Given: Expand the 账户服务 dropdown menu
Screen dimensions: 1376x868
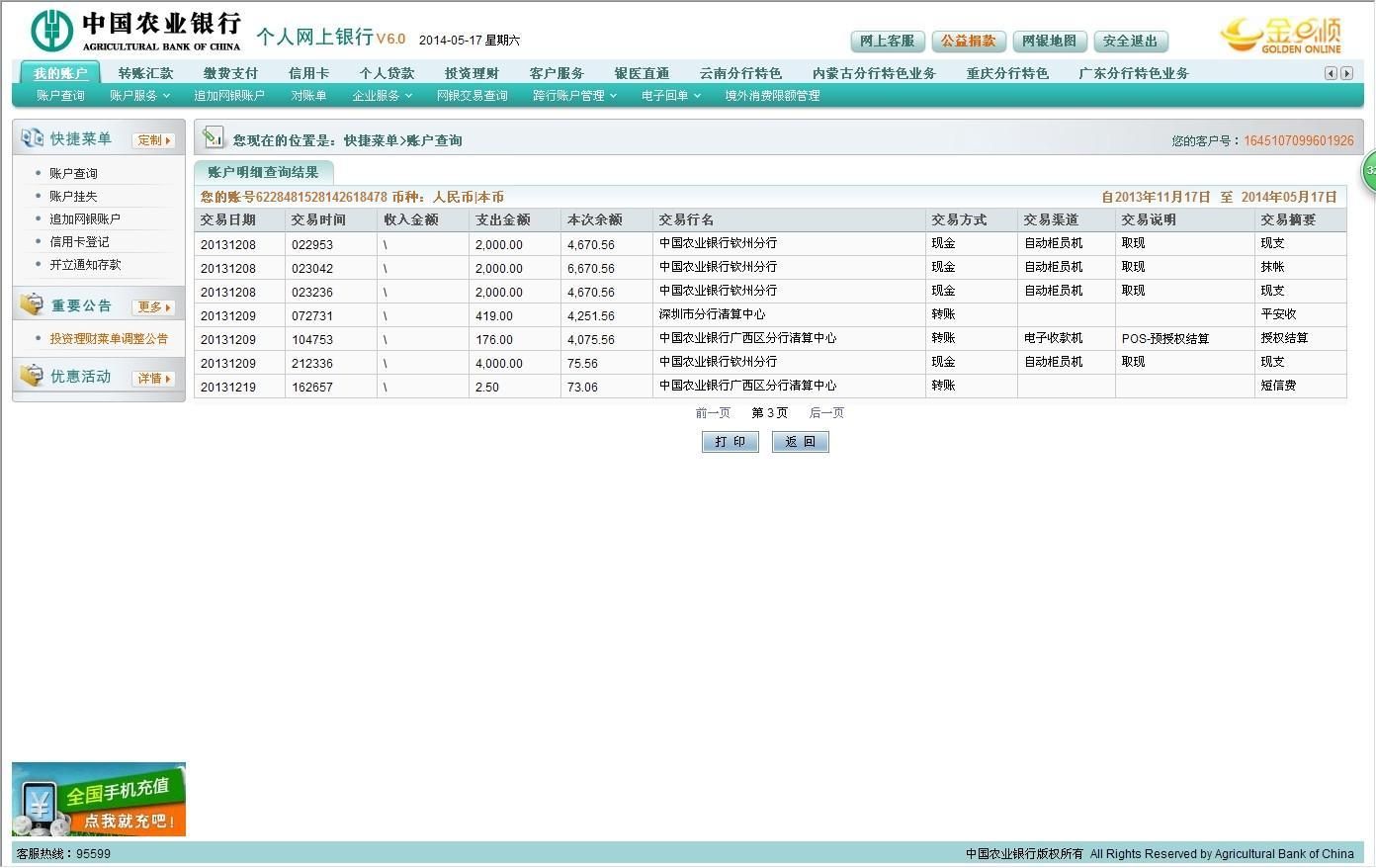Looking at the screenshot, I should point(139,96).
